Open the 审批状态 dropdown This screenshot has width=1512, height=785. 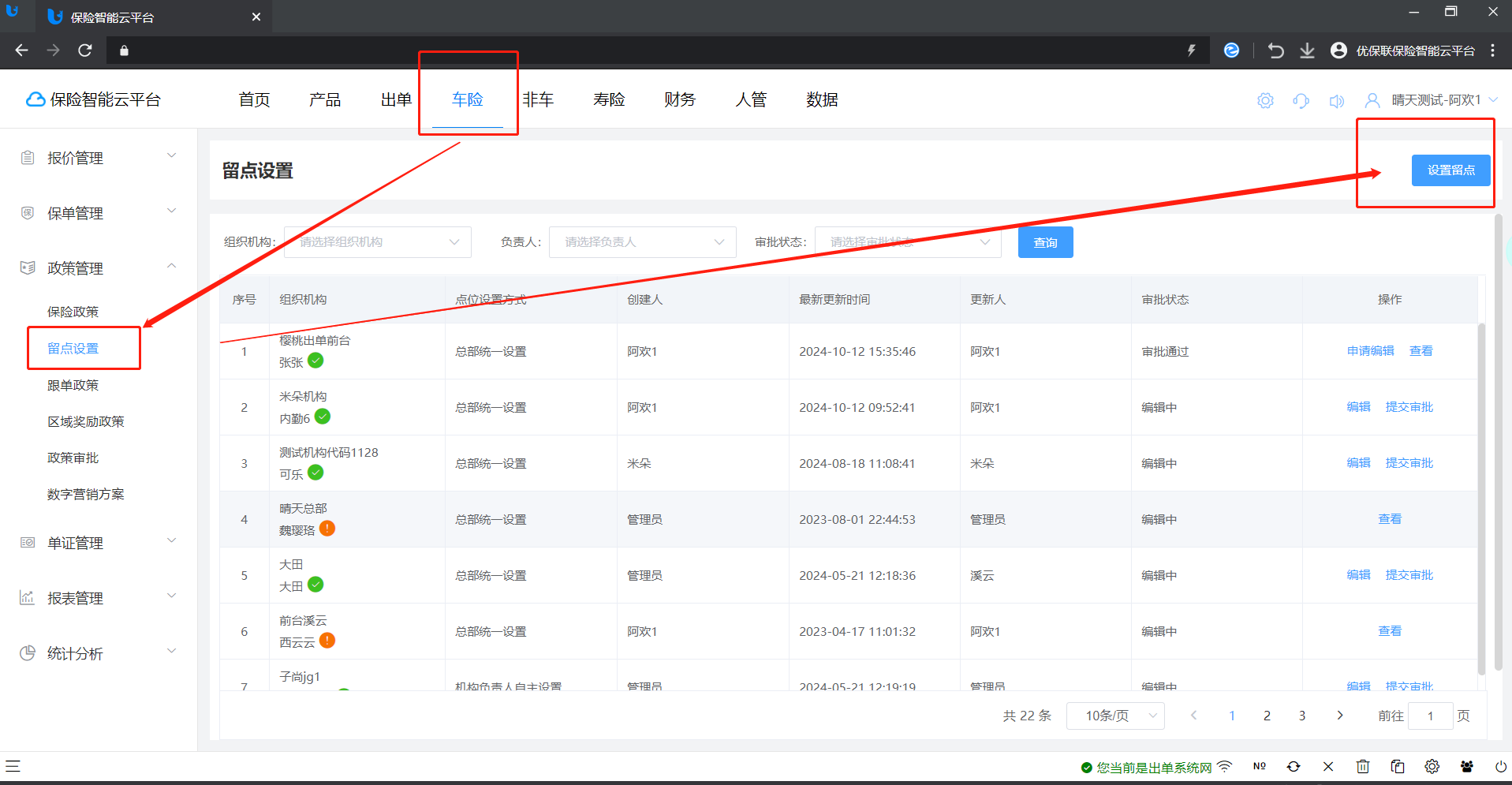[908, 242]
